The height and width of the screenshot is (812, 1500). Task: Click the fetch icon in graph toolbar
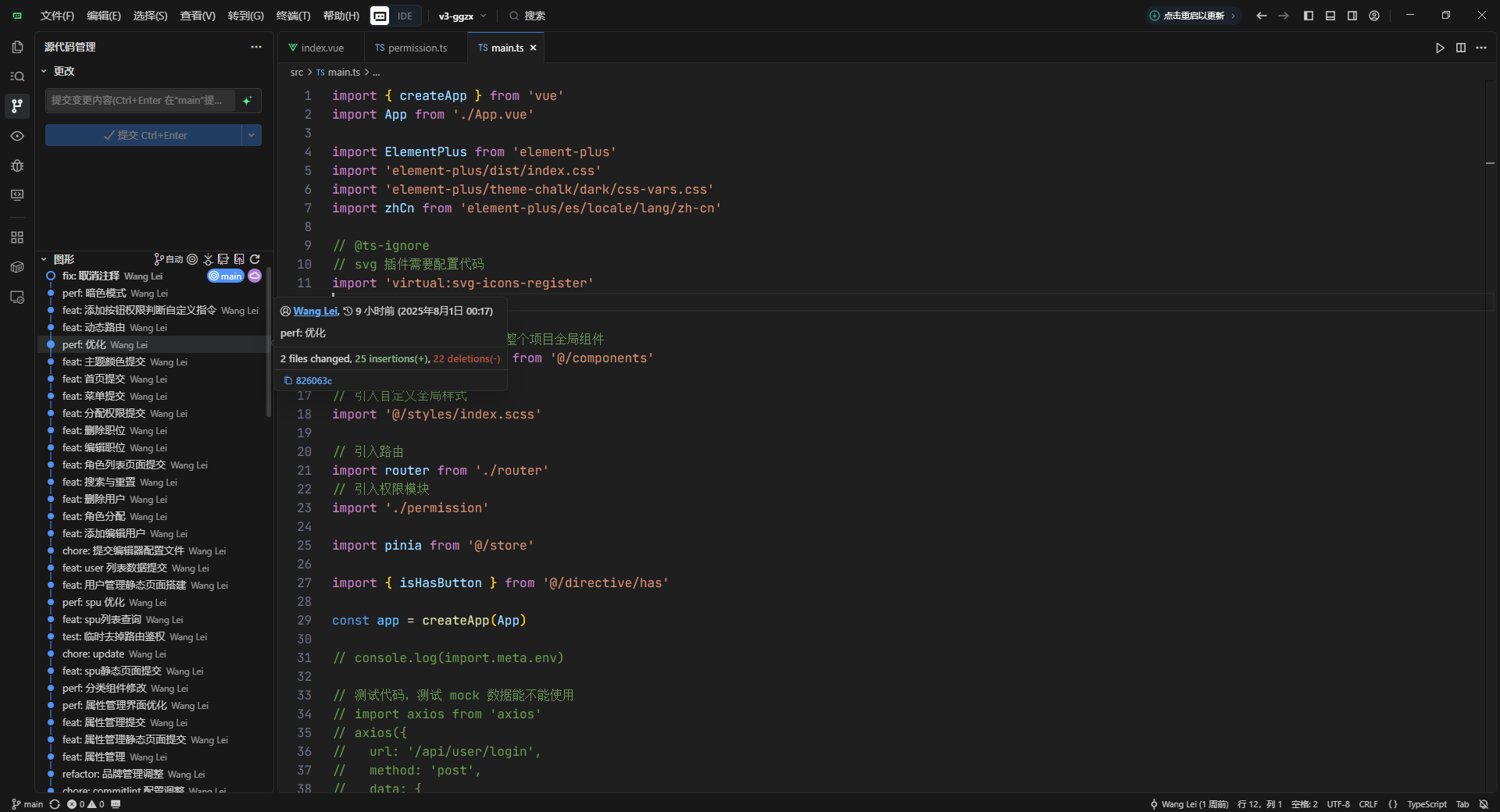[208, 259]
